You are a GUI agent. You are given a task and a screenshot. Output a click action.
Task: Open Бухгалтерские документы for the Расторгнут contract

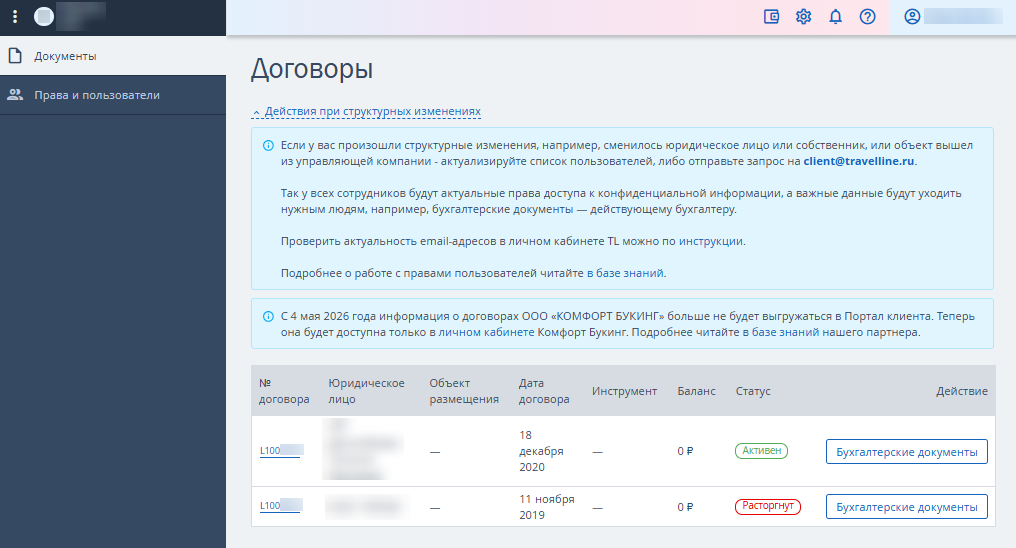click(x=906, y=507)
